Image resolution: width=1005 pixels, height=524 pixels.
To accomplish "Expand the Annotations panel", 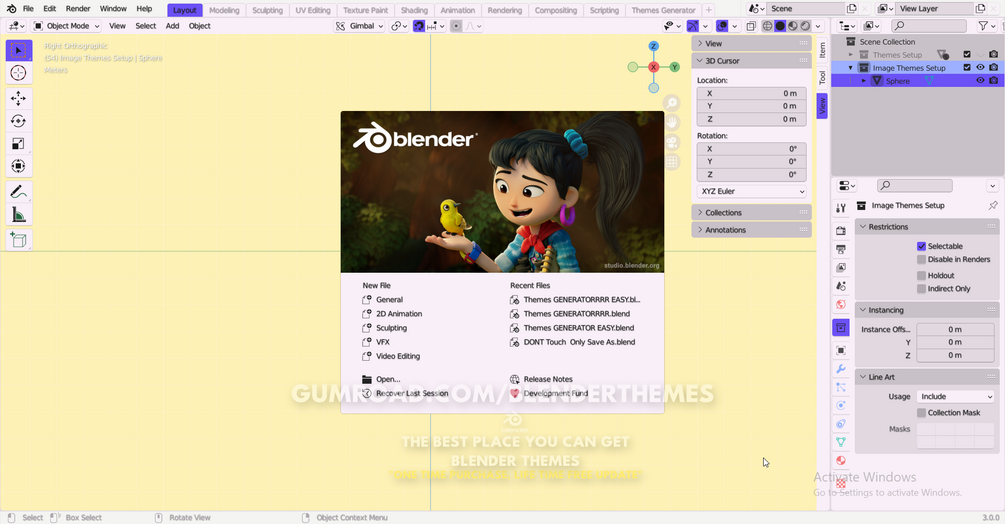I will coord(751,230).
